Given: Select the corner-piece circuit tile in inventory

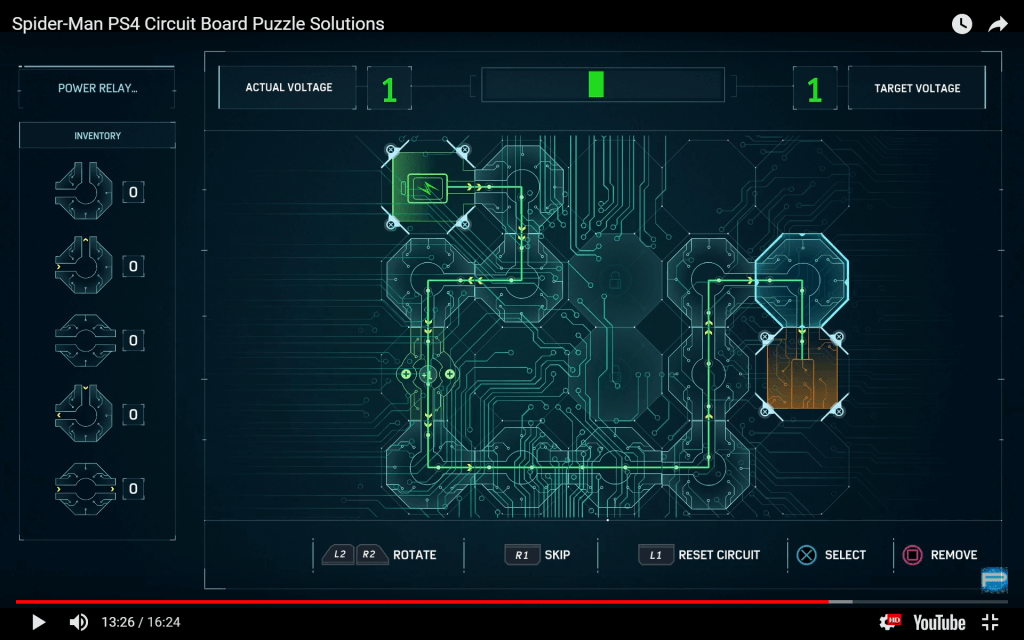Looking at the screenshot, I should [84, 191].
